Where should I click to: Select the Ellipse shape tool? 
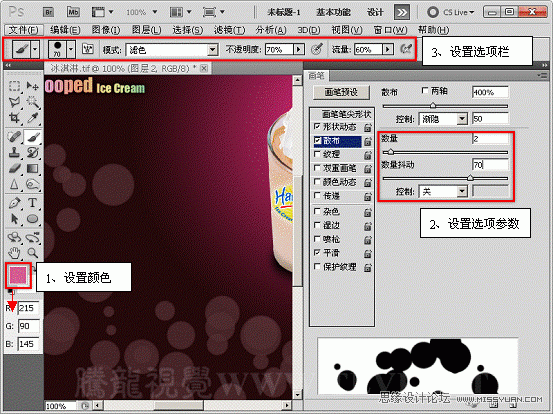pos(32,219)
